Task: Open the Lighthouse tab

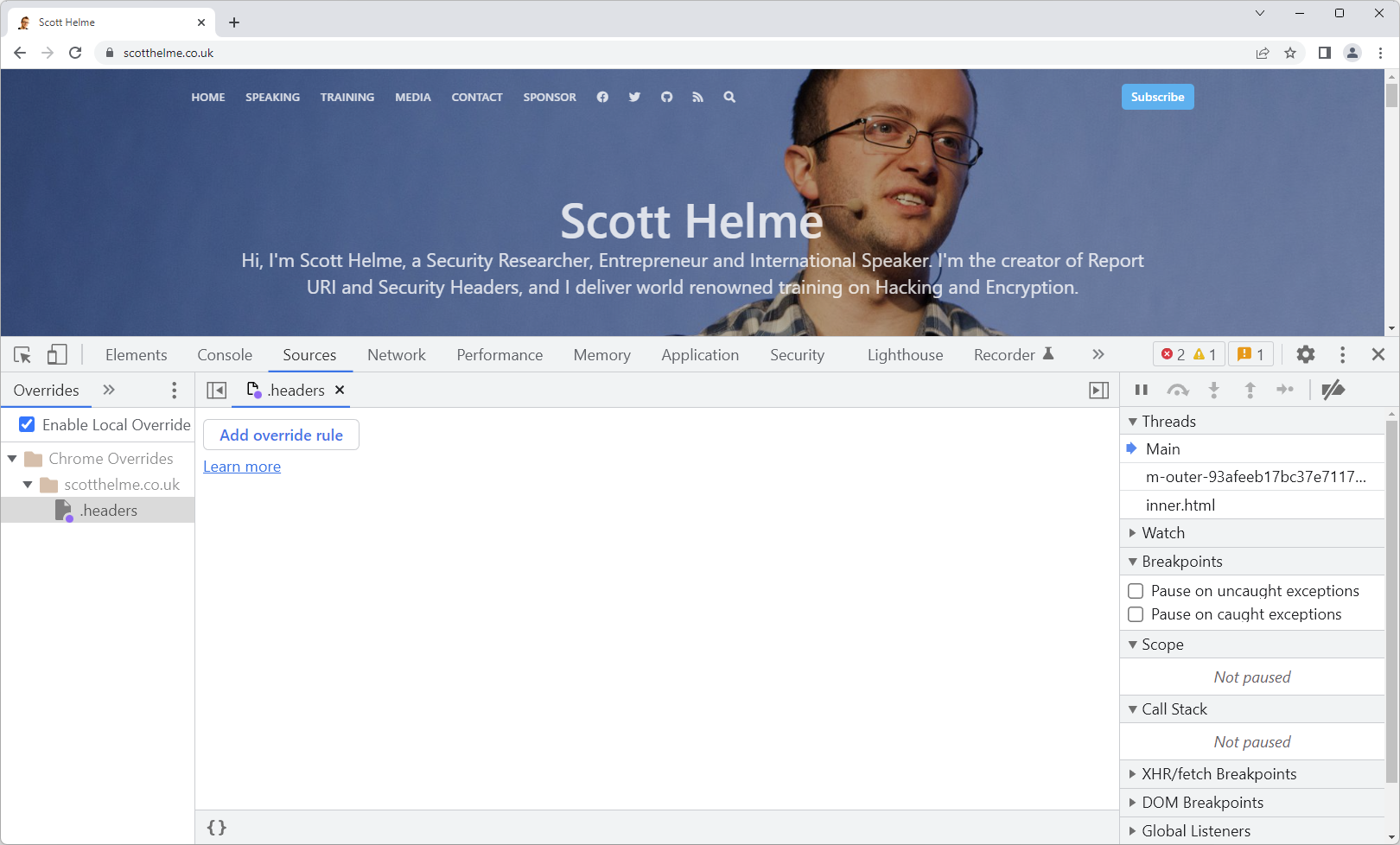Action: click(905, 355)
